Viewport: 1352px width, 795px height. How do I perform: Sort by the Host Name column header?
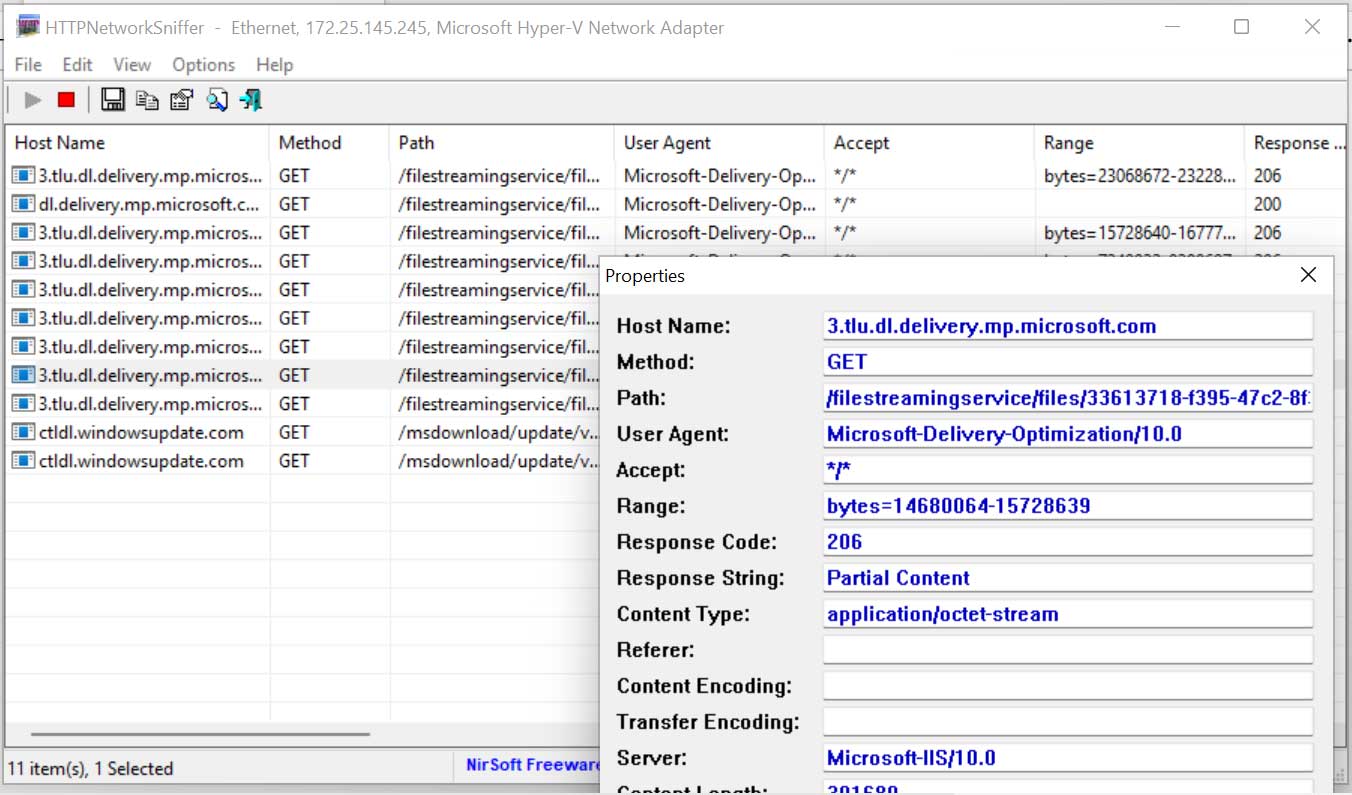pos(60,142)
